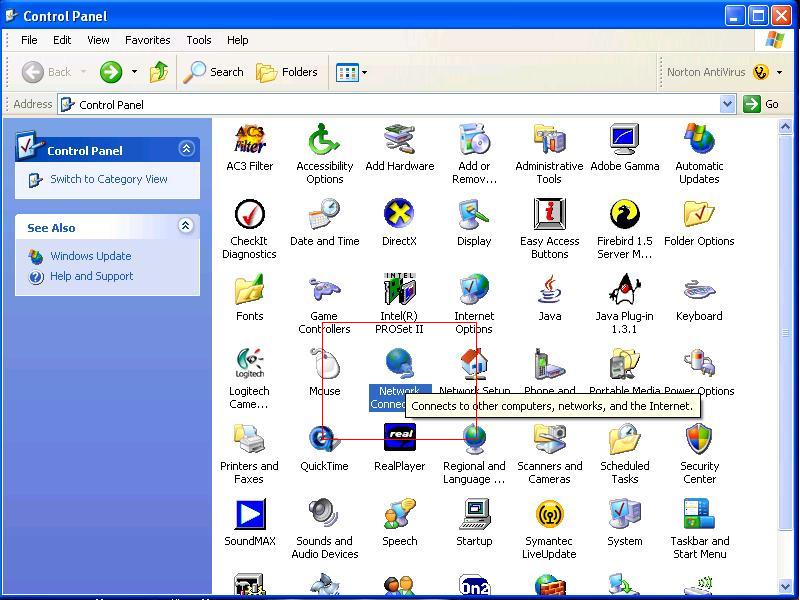Open Administrative Tools

tap(549, 139)
